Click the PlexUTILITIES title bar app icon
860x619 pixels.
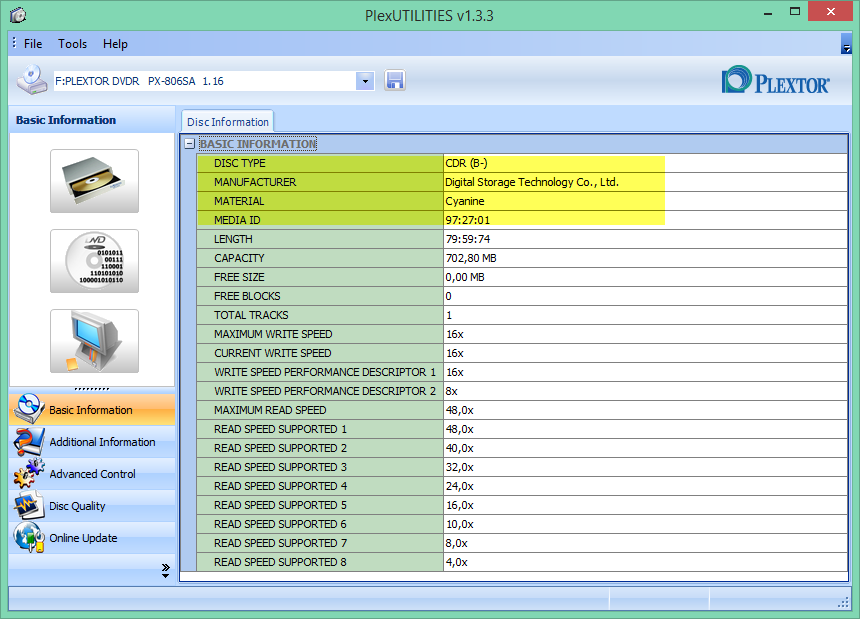(18, 15)
